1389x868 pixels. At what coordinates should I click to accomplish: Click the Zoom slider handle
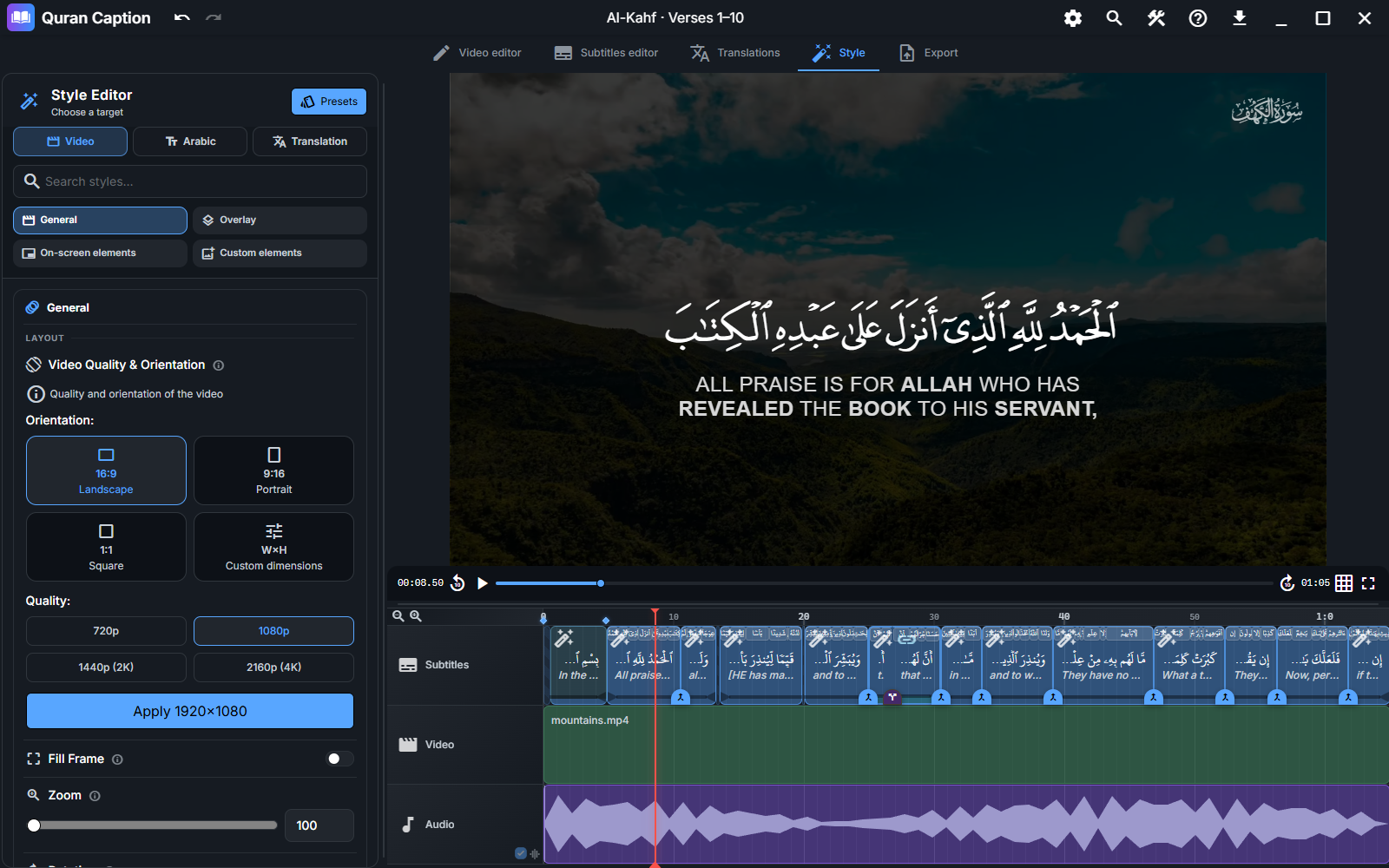pyautogui.click(x=34, y=825)
